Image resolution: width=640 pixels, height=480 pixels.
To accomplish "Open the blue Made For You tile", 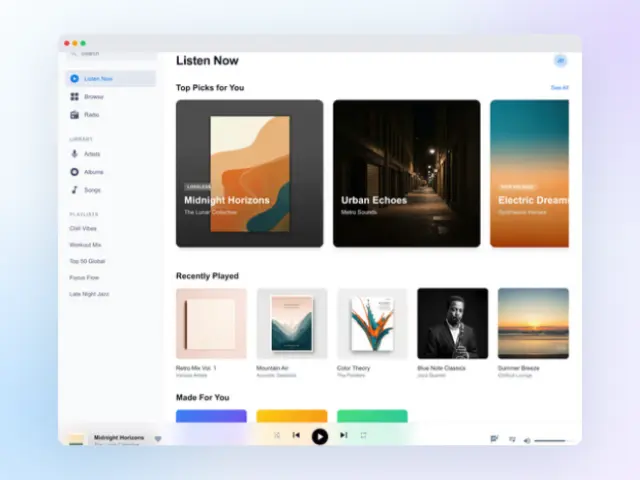I will [211, 416].
